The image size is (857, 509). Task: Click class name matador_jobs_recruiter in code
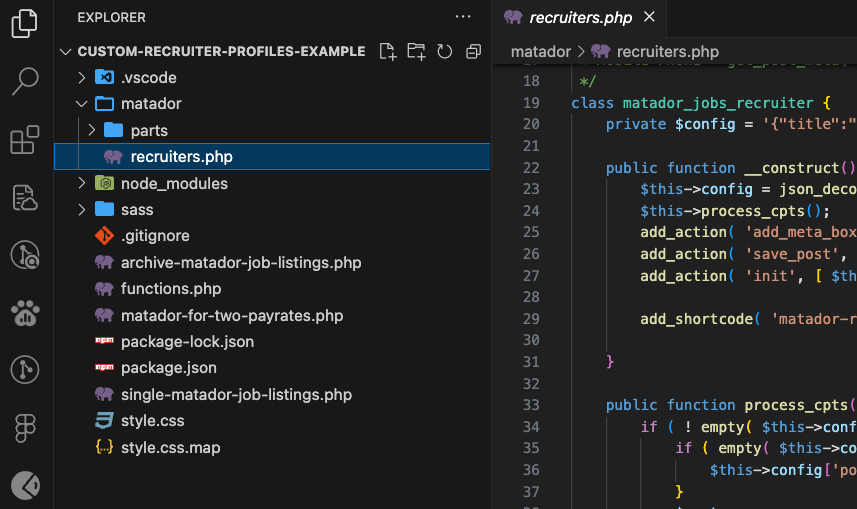[718, 103]
